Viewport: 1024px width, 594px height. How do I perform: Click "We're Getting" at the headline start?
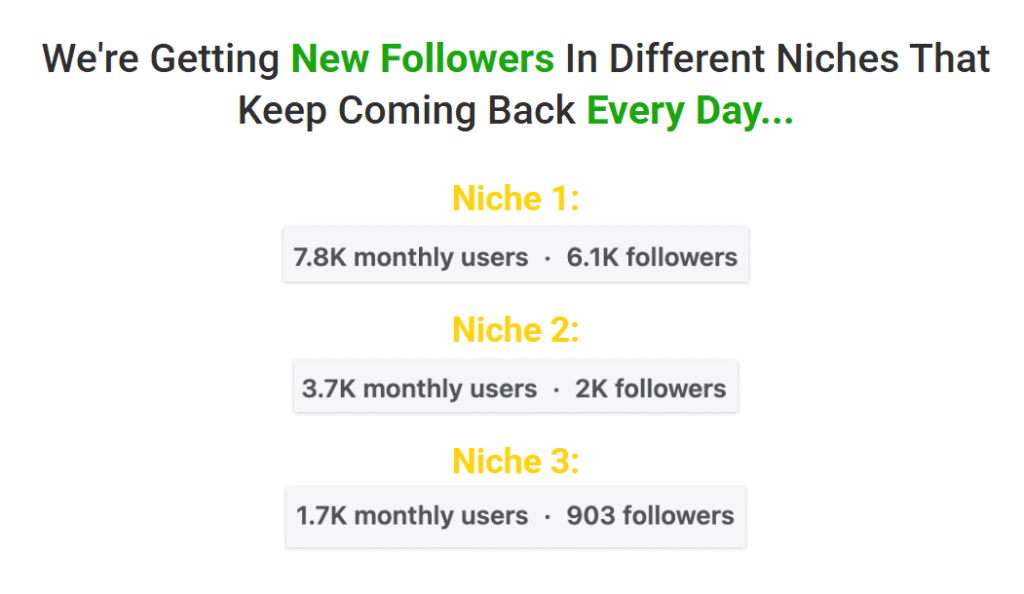[161, 60]
